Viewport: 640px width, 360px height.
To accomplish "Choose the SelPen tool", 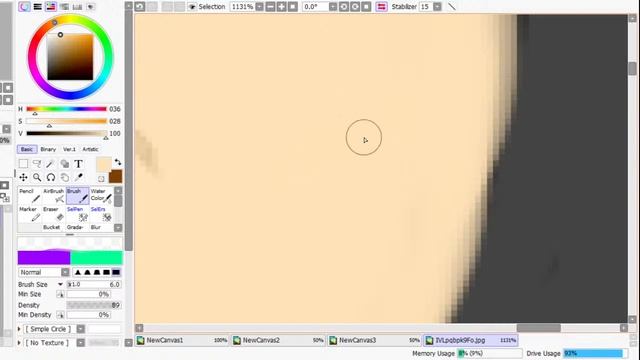I will pos(78,214).
